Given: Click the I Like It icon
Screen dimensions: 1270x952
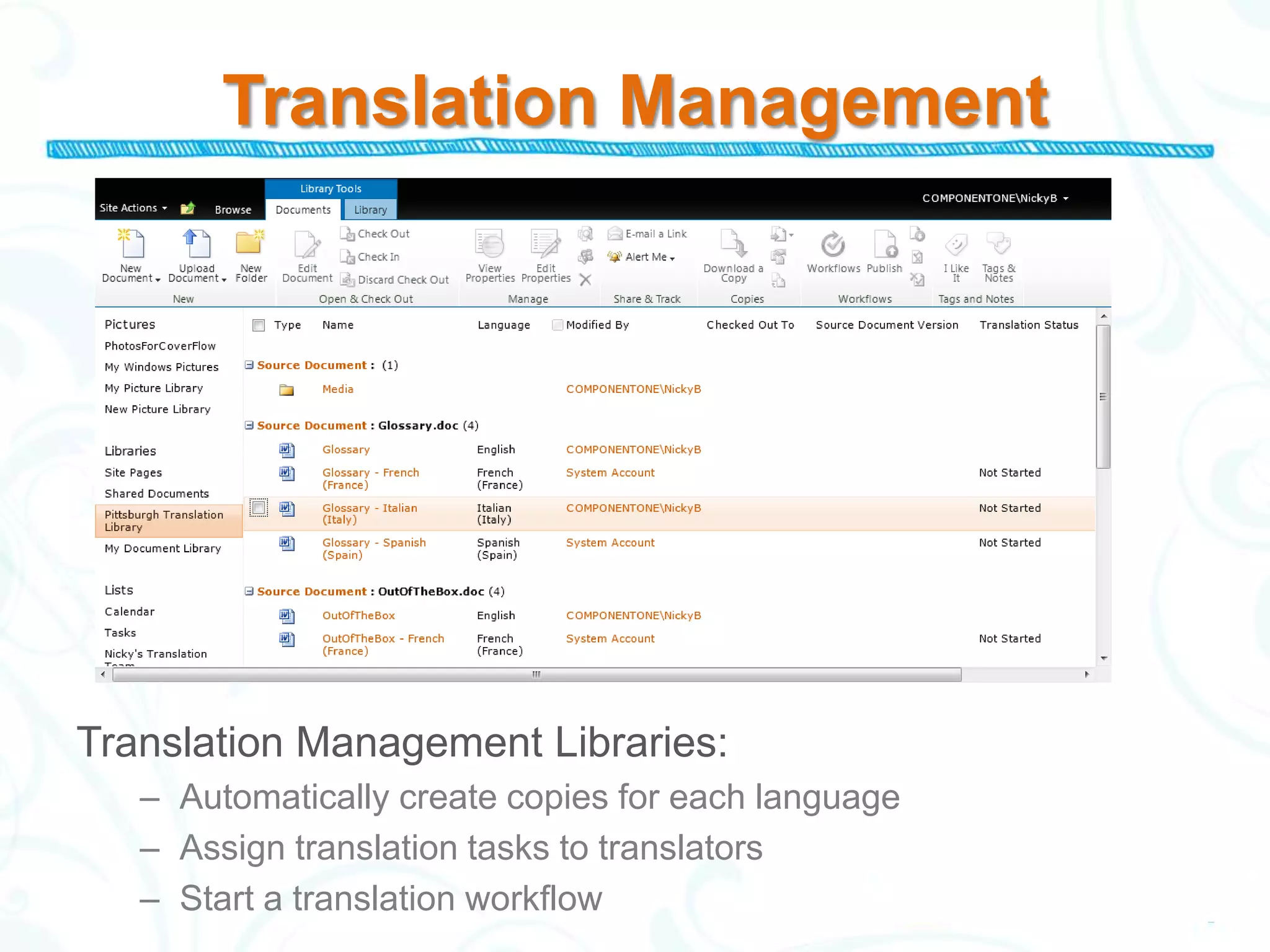Looking at the screenshot, I should tap(956, 244).
